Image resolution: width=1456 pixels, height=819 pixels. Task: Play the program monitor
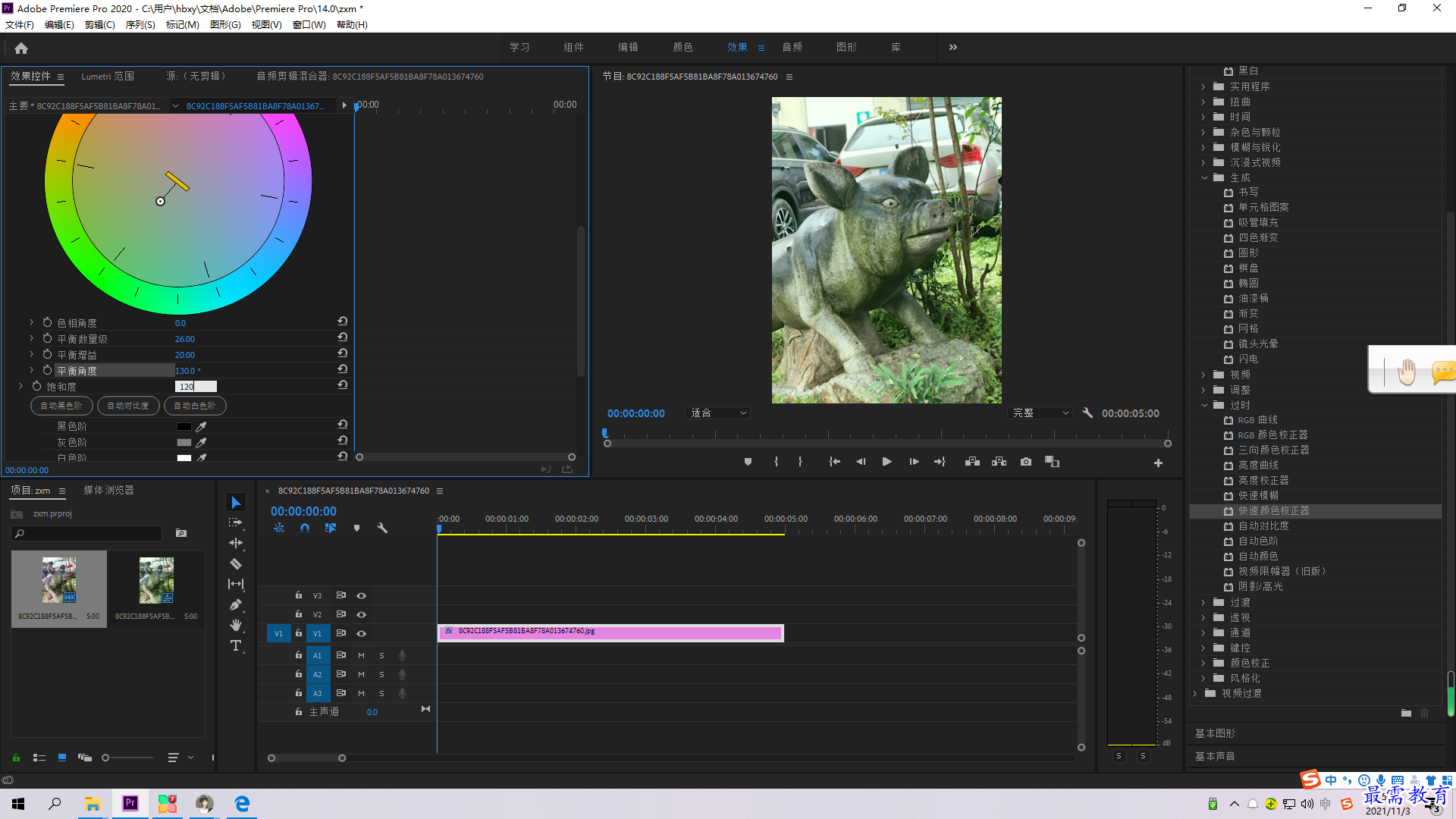click(x=886, y=462)
